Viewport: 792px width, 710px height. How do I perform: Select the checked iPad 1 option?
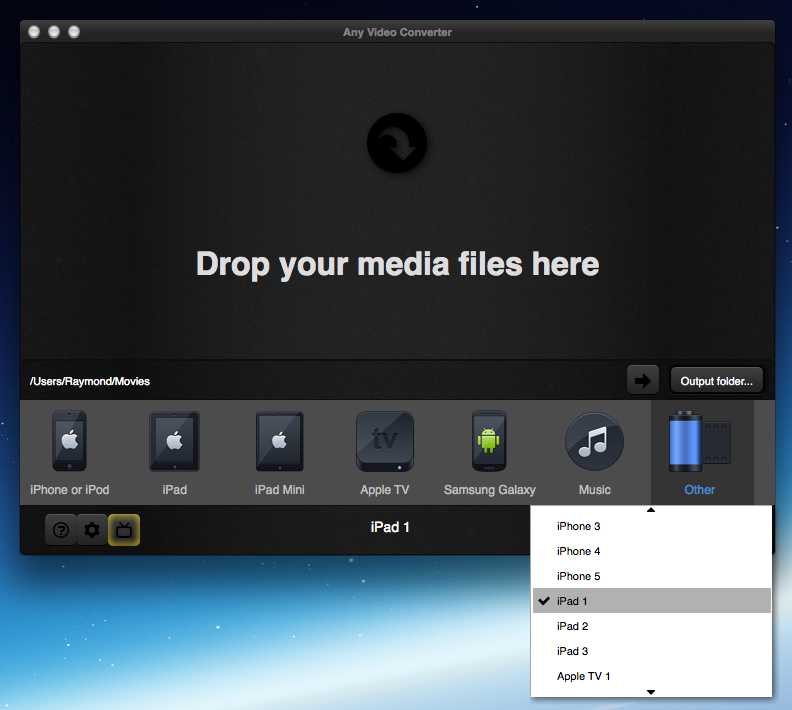point(572,601)
